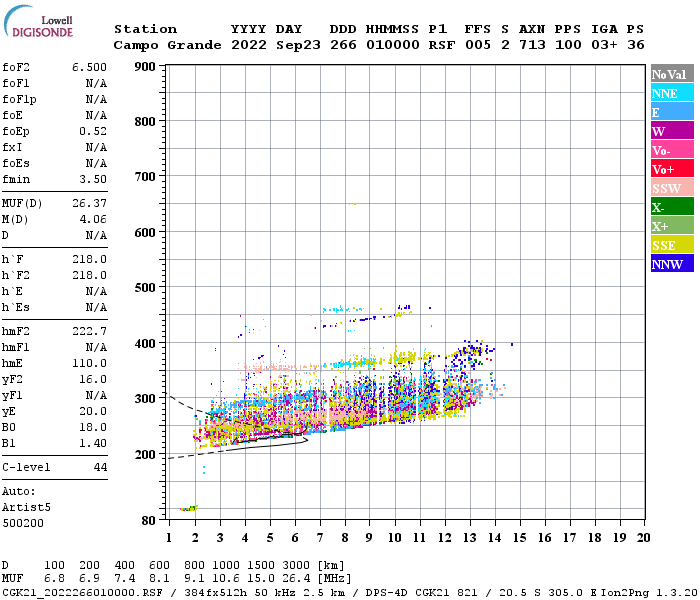
Task: Click the AXN value 713
Action: pyautogui.click(x=532, y=45)
